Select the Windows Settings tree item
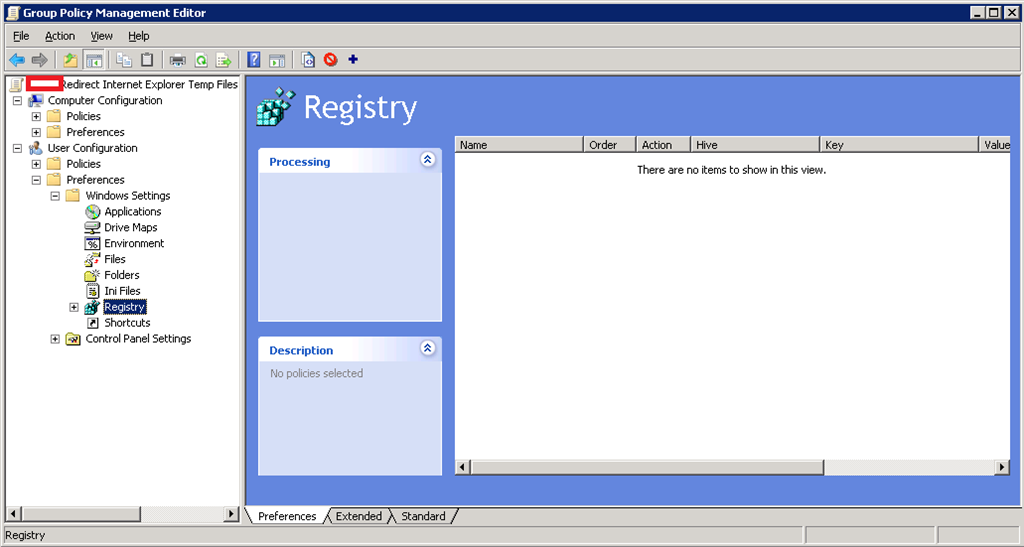 (x=128, y=196)
